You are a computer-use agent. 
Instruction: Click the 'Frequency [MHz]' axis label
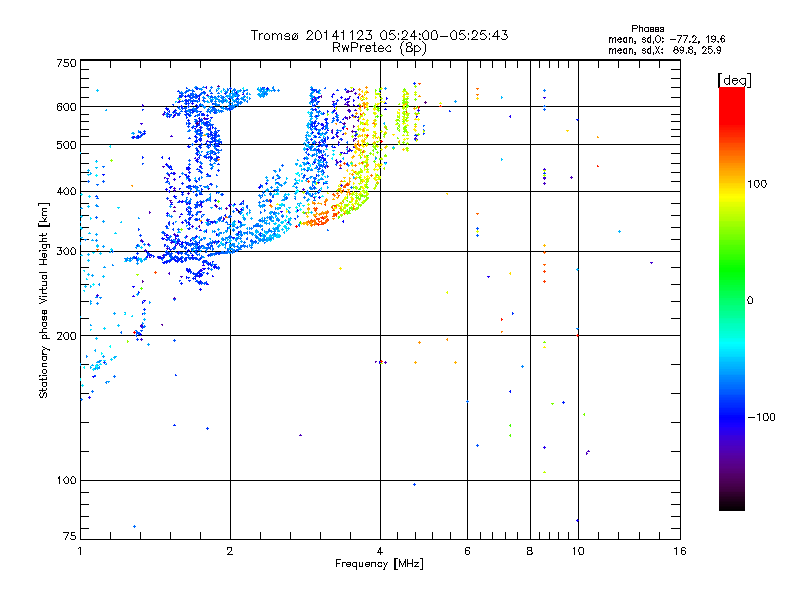(x=379, y=564)
